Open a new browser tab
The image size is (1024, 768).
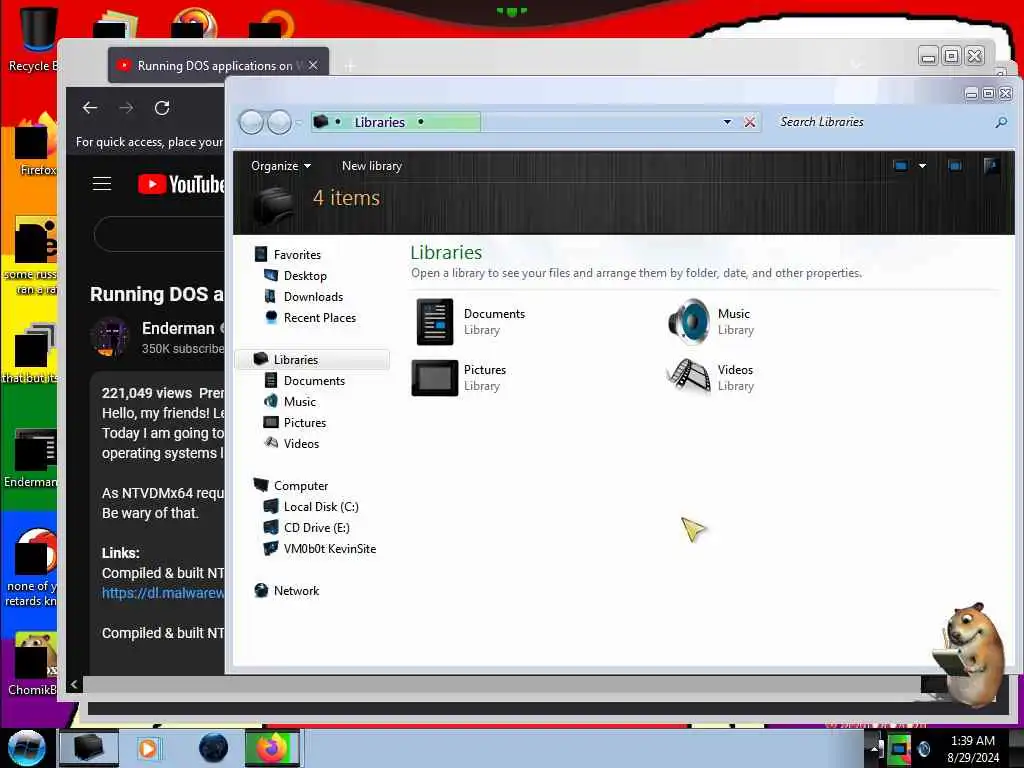click(x=349, y=65)
